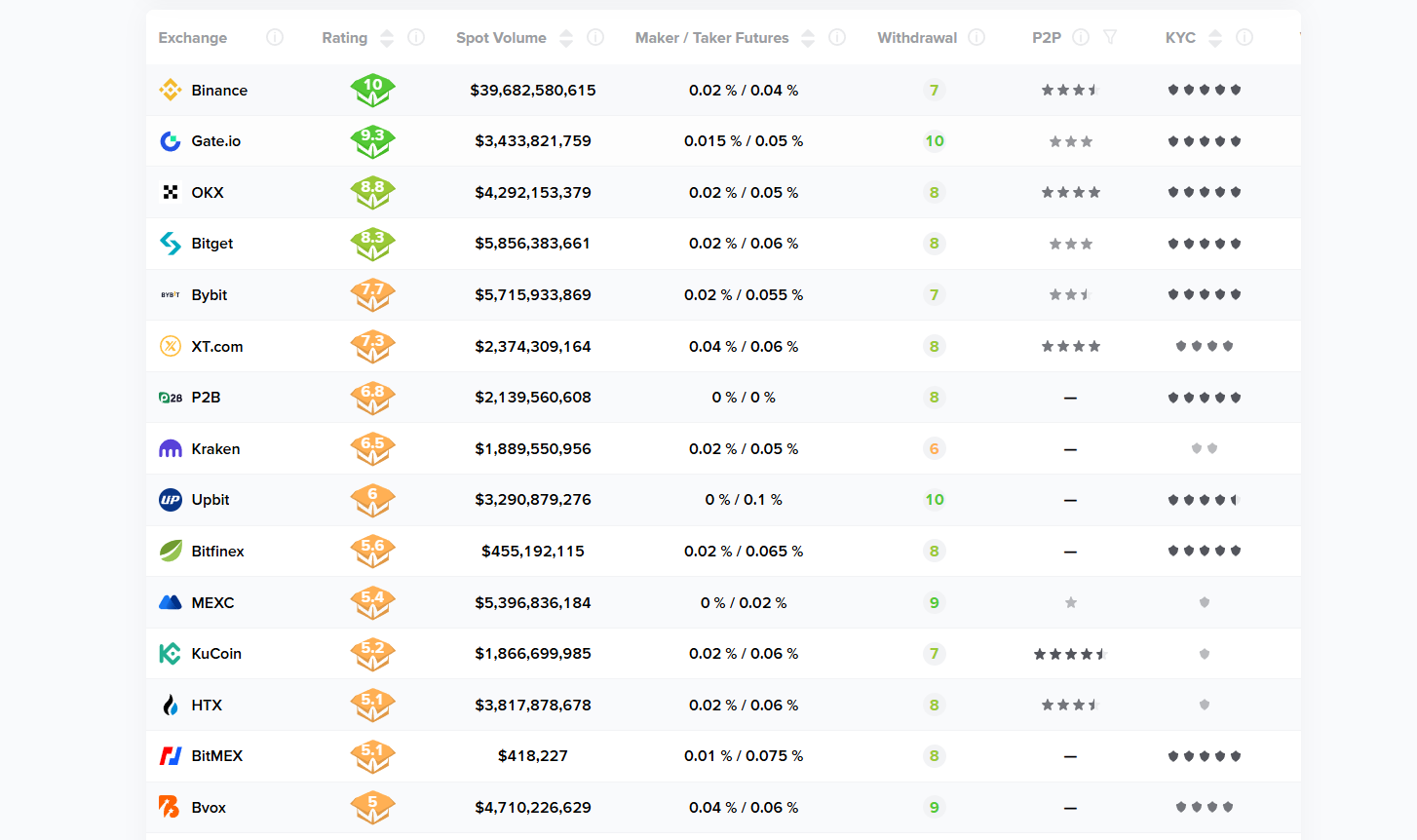Viewport: 1417px width, 840px height.
Task: Open the Bvox exchange link
Action: pos(209,807)
